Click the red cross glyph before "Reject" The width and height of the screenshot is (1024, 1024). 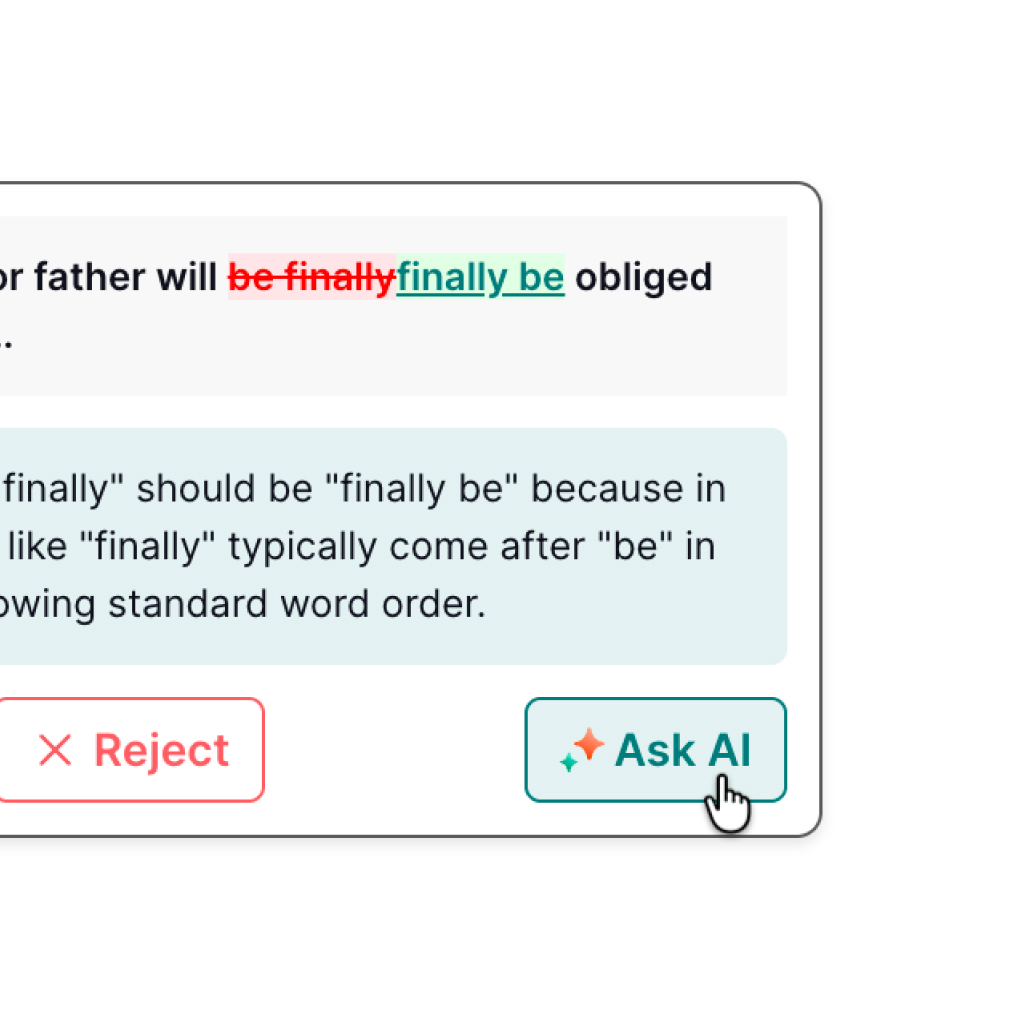point(55,750)
